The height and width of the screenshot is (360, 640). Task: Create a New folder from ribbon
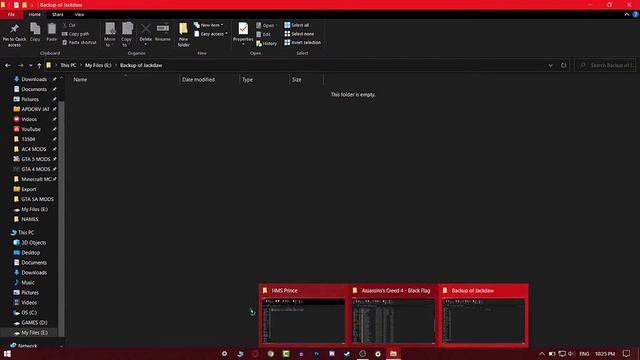point(184,35)
